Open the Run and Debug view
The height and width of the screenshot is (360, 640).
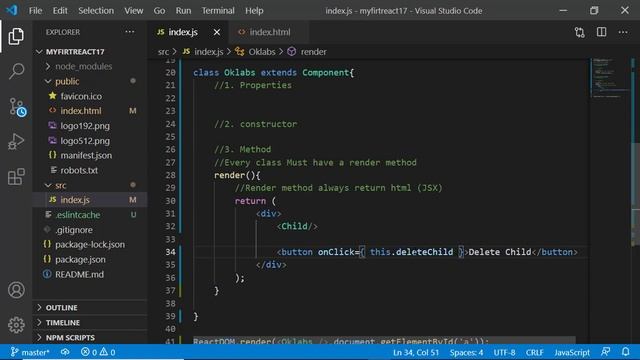[x=16, y=142]
